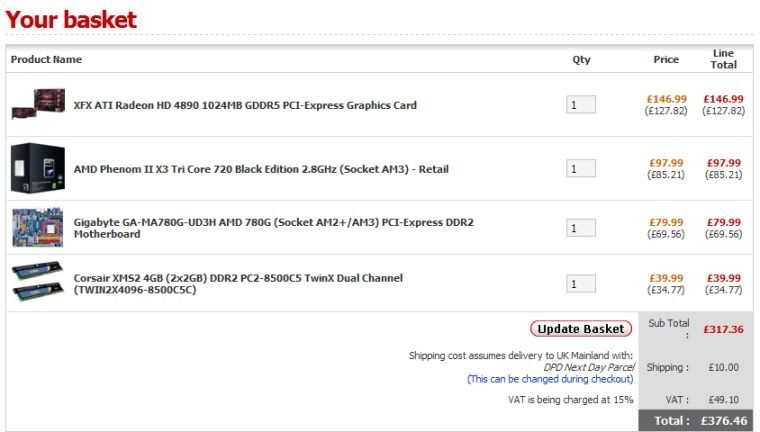The image size is (760, 432).
Task: Open the Gigabyte motherboard product image
Action: pos(38,227)
